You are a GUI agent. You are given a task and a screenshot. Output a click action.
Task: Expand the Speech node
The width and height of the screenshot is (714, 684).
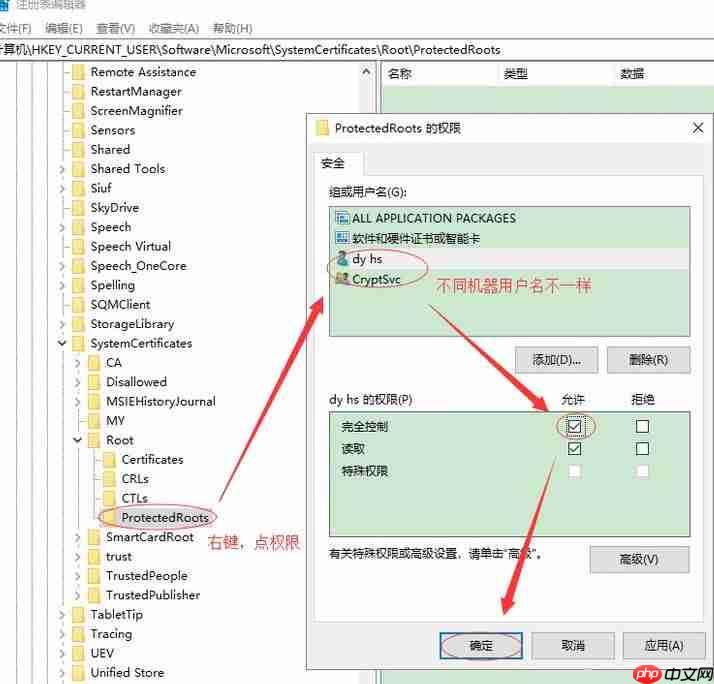point(62,227)
